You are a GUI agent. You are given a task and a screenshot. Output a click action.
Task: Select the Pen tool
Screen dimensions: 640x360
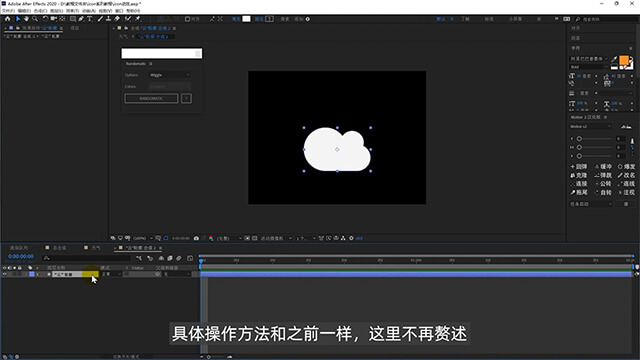(81, 19)
